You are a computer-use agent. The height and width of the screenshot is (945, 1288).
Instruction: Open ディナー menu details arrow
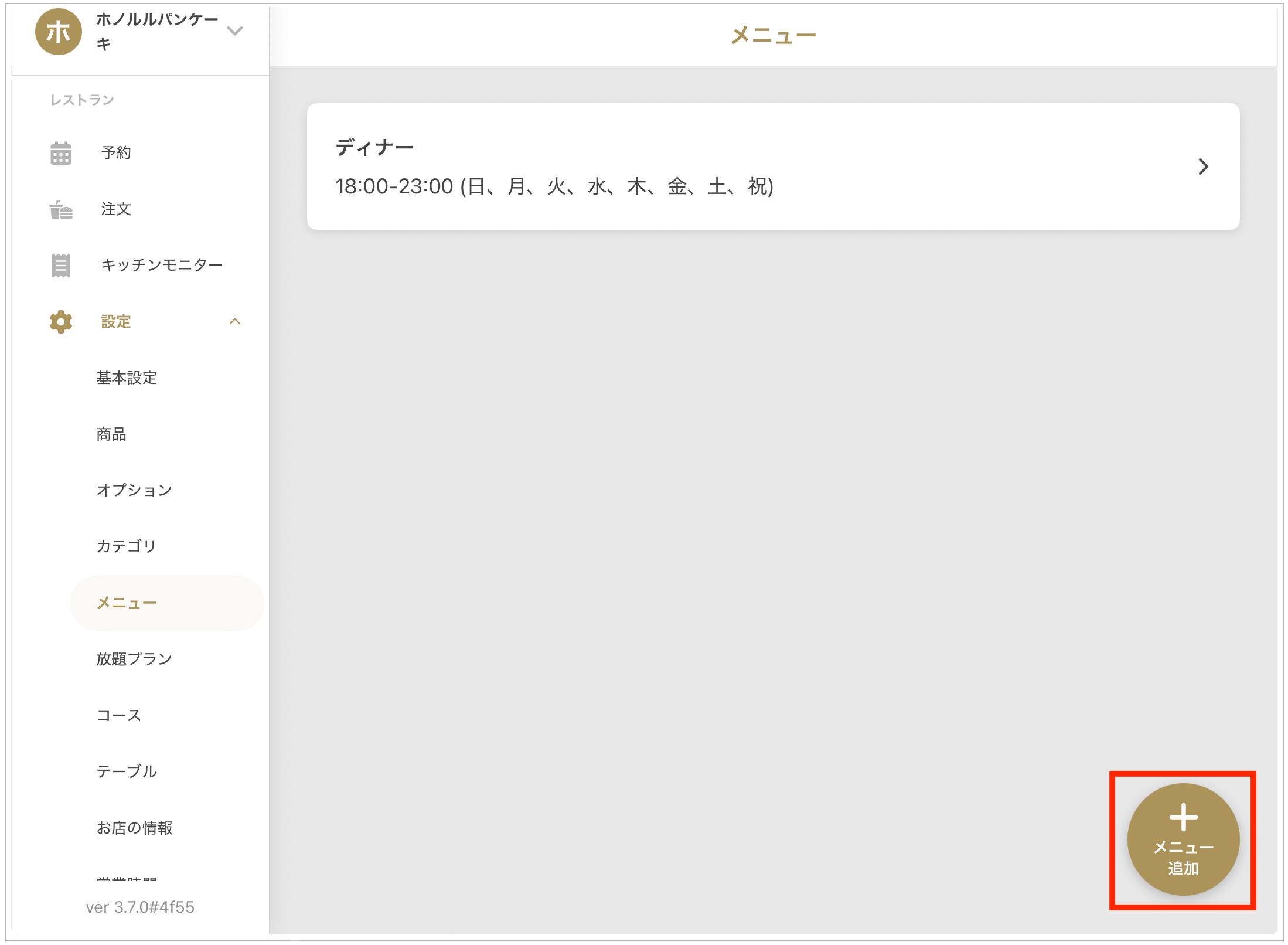1203,166
